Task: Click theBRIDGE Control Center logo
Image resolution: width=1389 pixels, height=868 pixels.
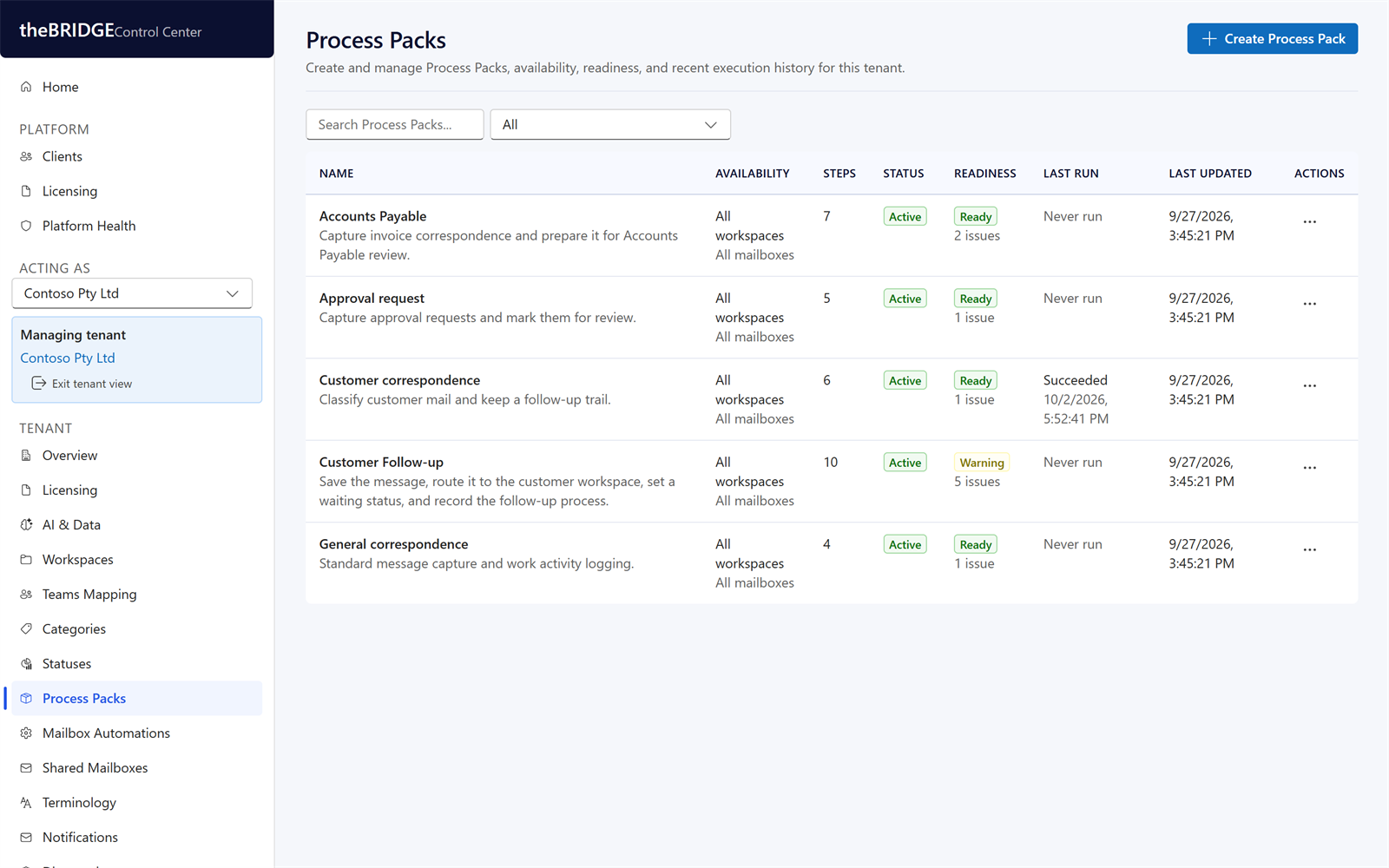Action: click(110, 30)
